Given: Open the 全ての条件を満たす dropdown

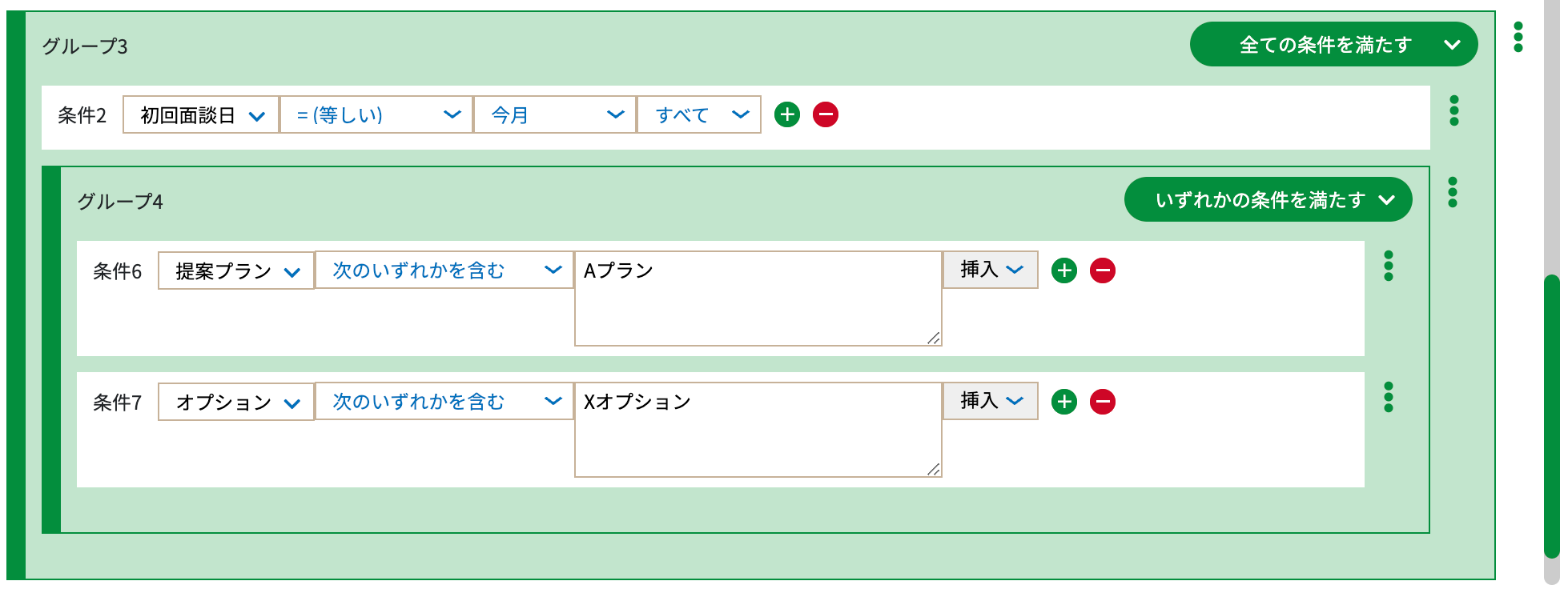Looking at the screenshot, I should coord(1333,44).
